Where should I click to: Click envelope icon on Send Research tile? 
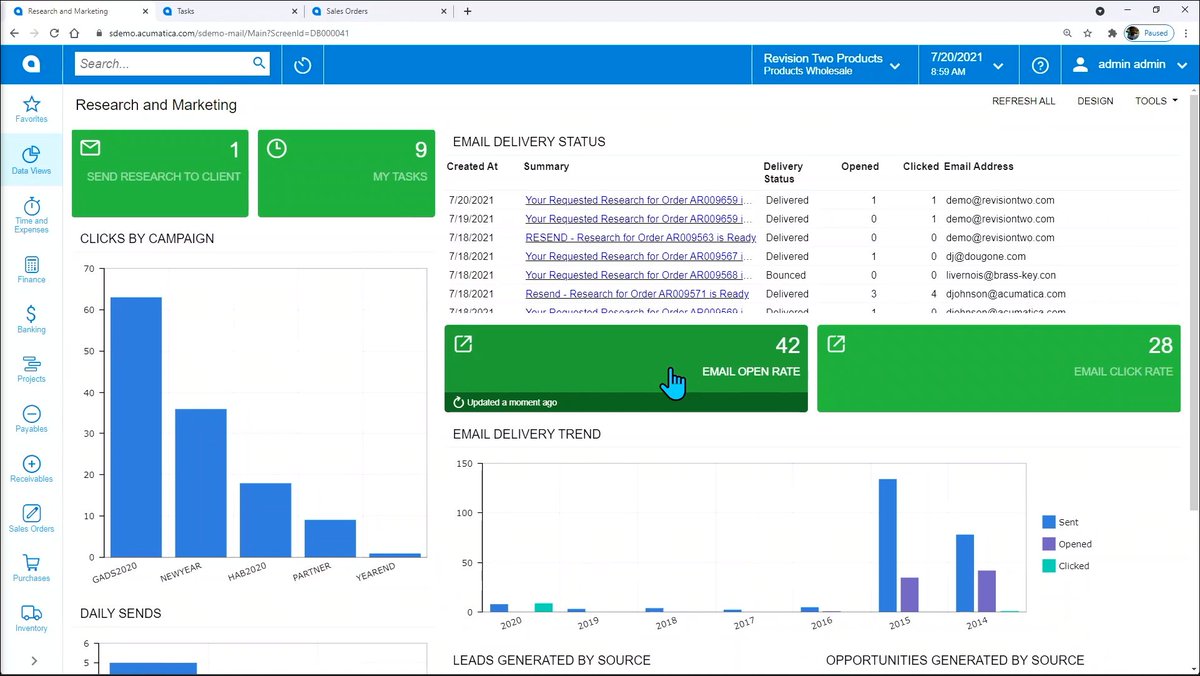(90, 148)
